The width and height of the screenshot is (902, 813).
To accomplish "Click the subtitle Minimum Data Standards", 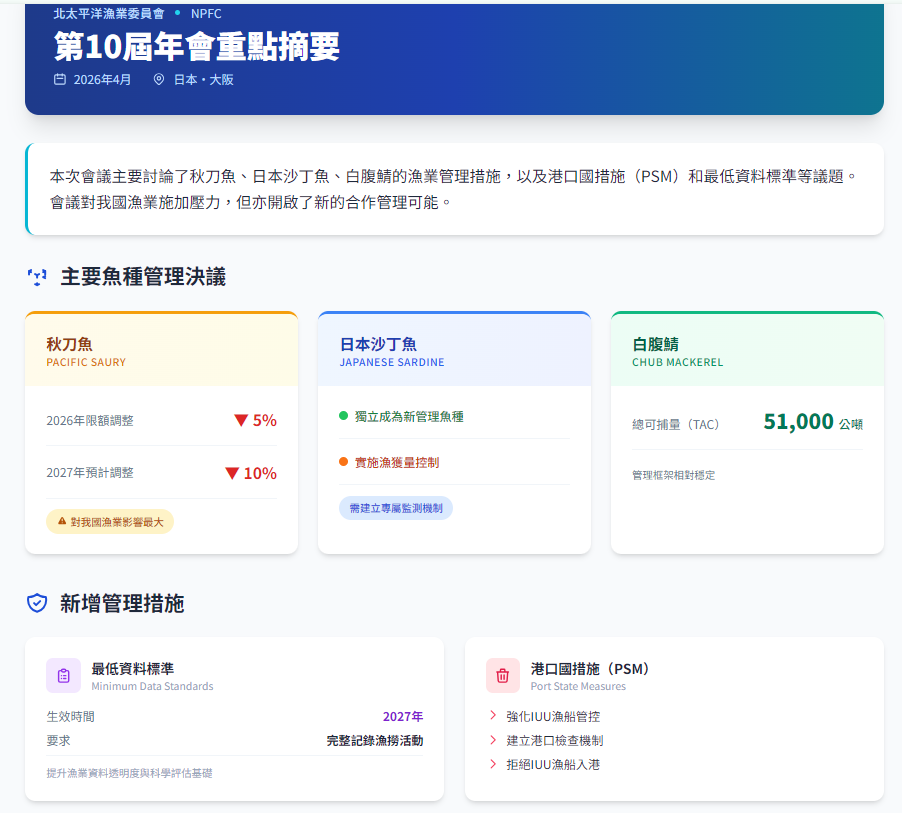I will click(x=152, y=686).
